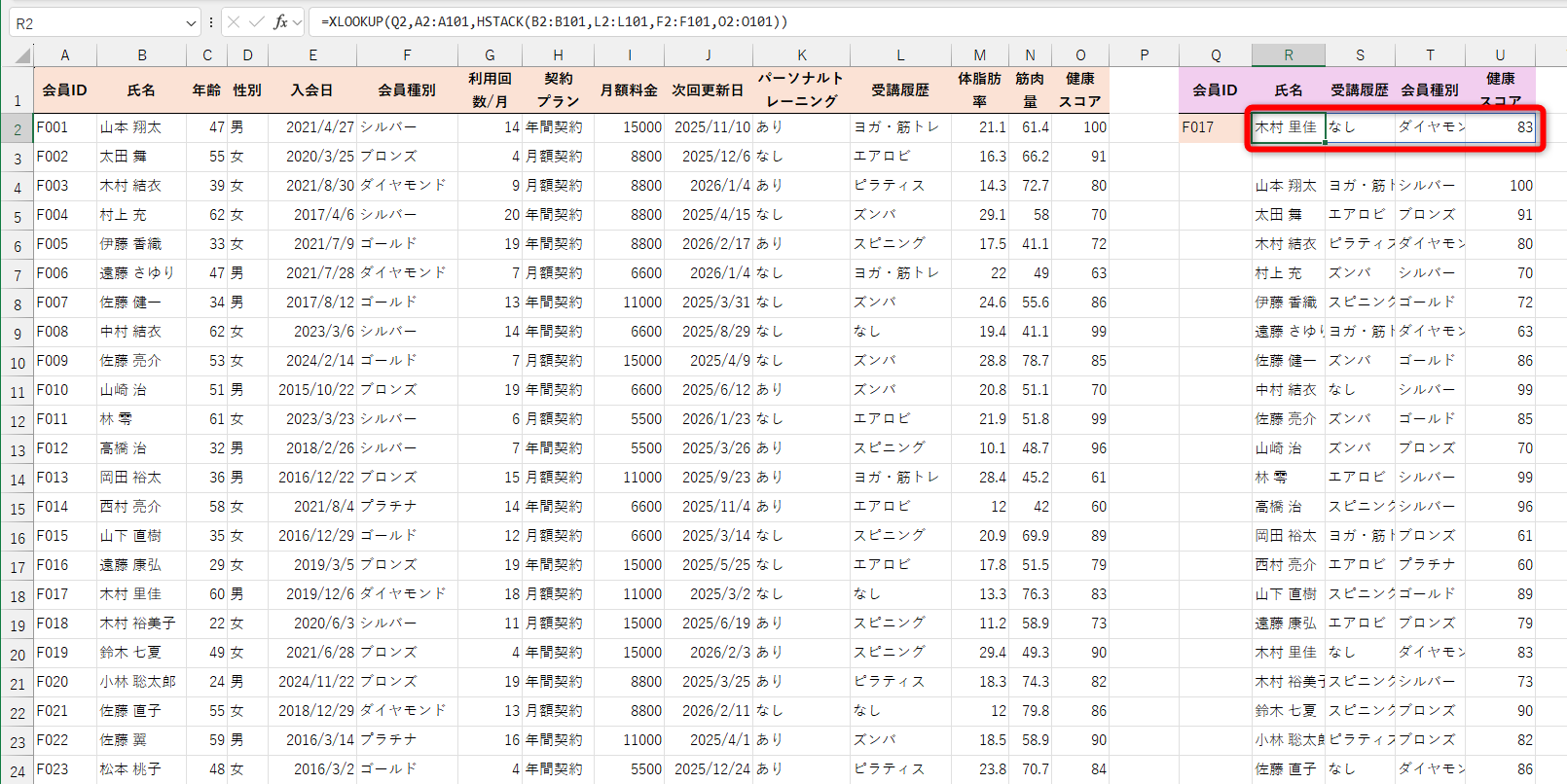The width and height of the screenshot is (1567, 784).
Task: Click 体脂肪率 header cell
Action: (979, 89)
